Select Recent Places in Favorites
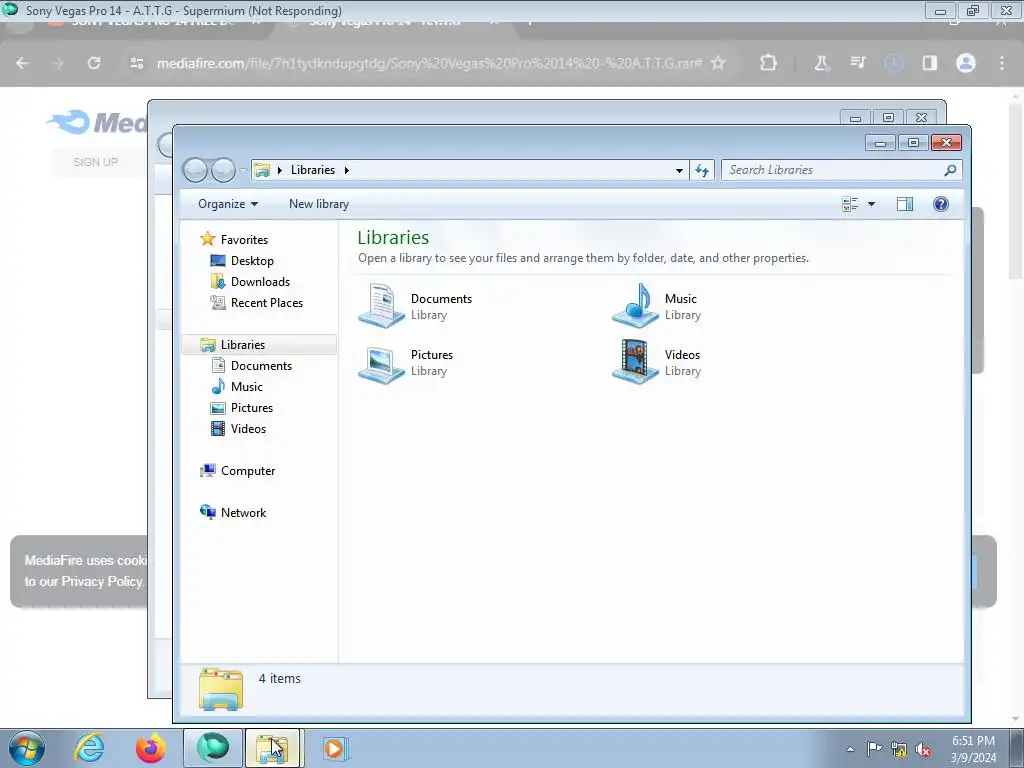Viewport: 1024px width, 768px height. coord(266,302)
